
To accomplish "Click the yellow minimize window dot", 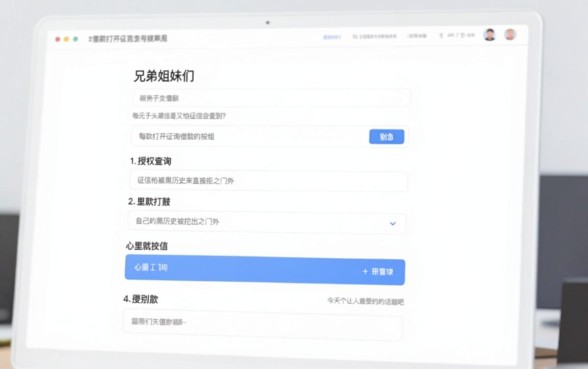I will point(66,39).
